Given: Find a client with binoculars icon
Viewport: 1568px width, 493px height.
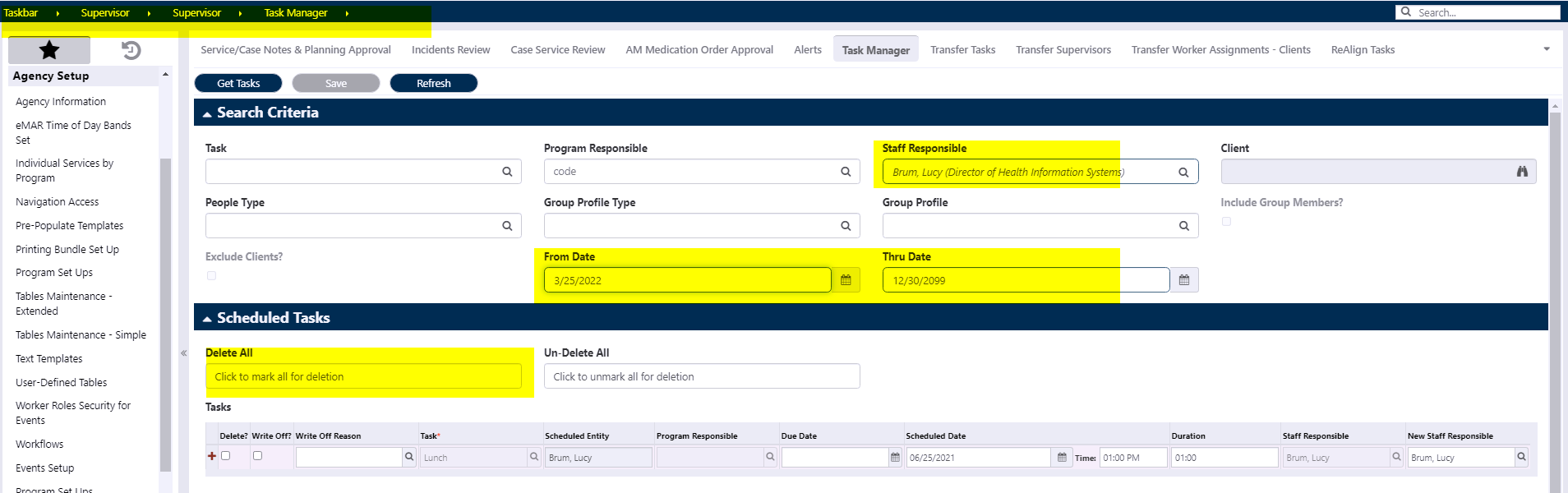Looking at the screenshot, I should tap(1522, 172).
